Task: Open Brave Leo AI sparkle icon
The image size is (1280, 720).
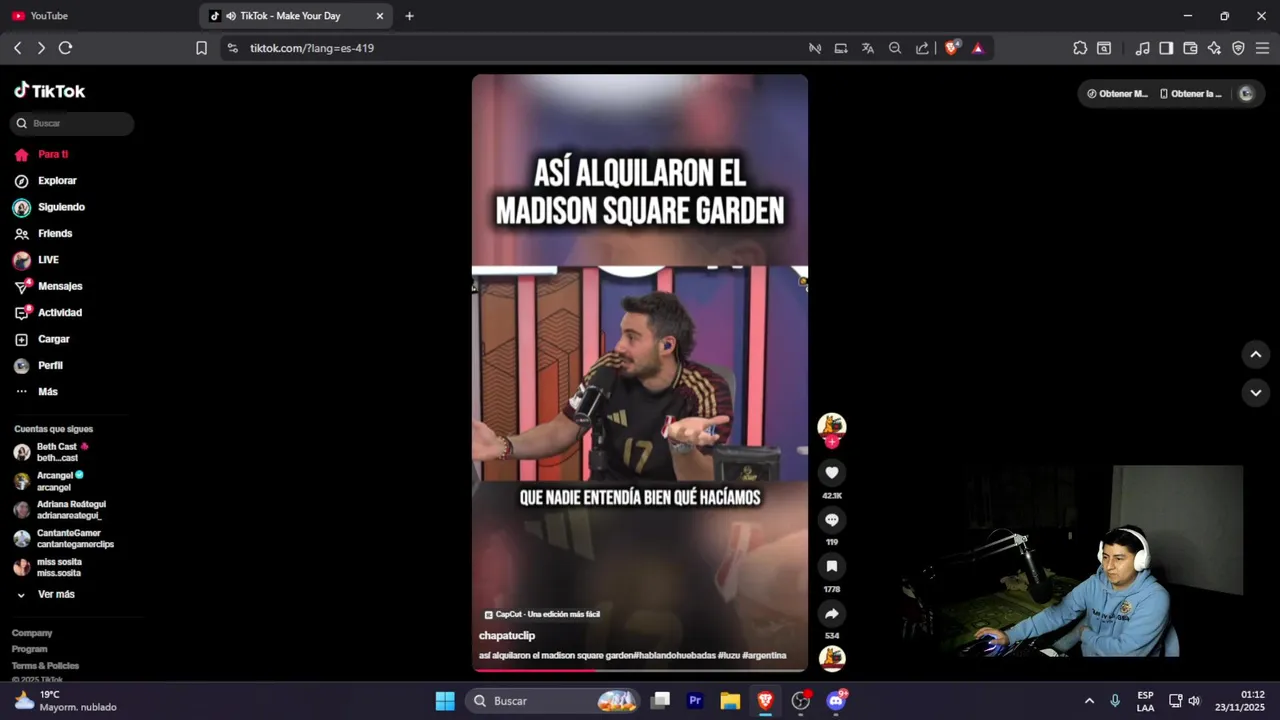Action: click(1214, 48)
